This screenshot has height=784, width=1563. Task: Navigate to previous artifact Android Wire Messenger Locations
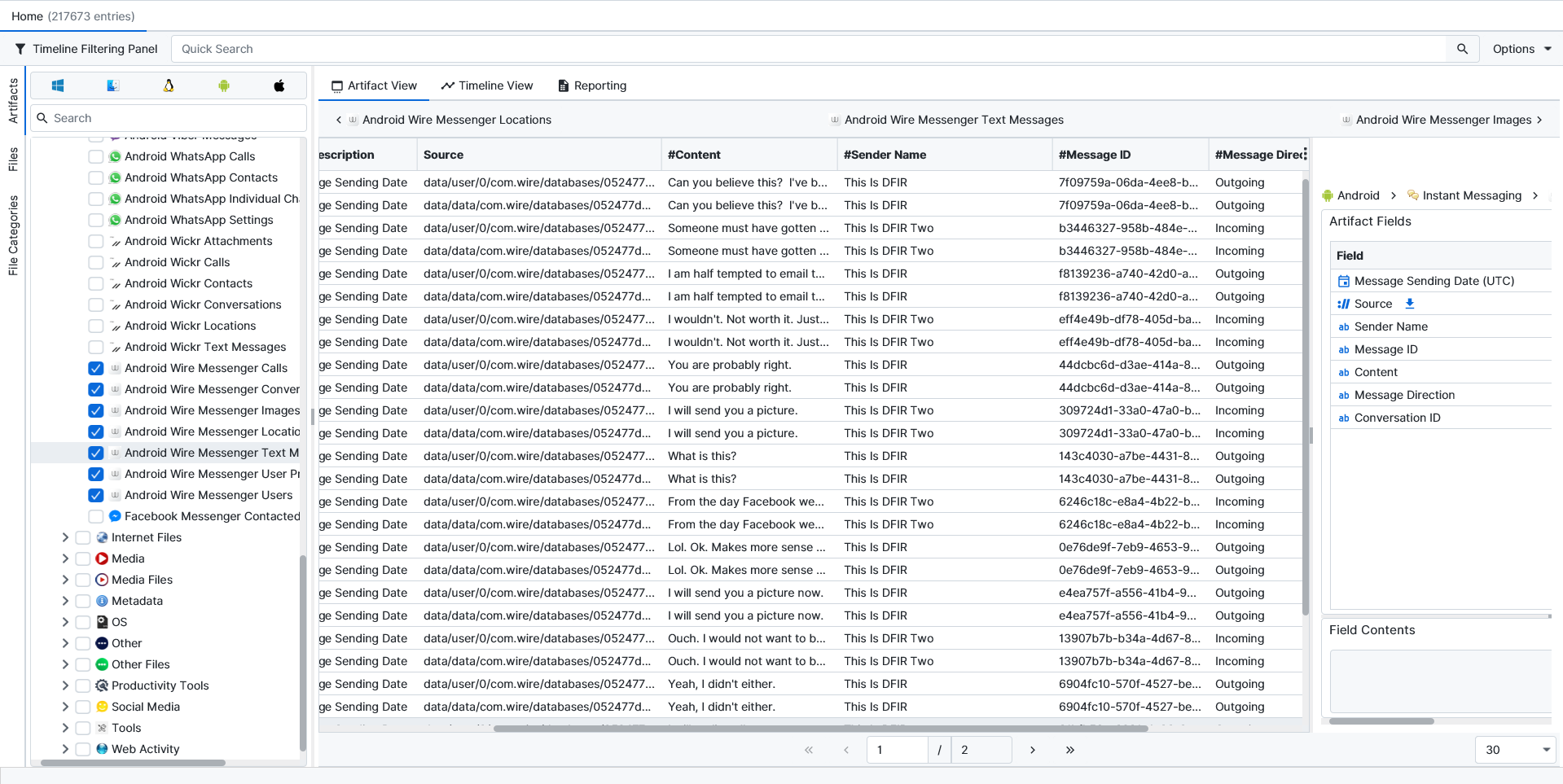click(x=443, y=120)
